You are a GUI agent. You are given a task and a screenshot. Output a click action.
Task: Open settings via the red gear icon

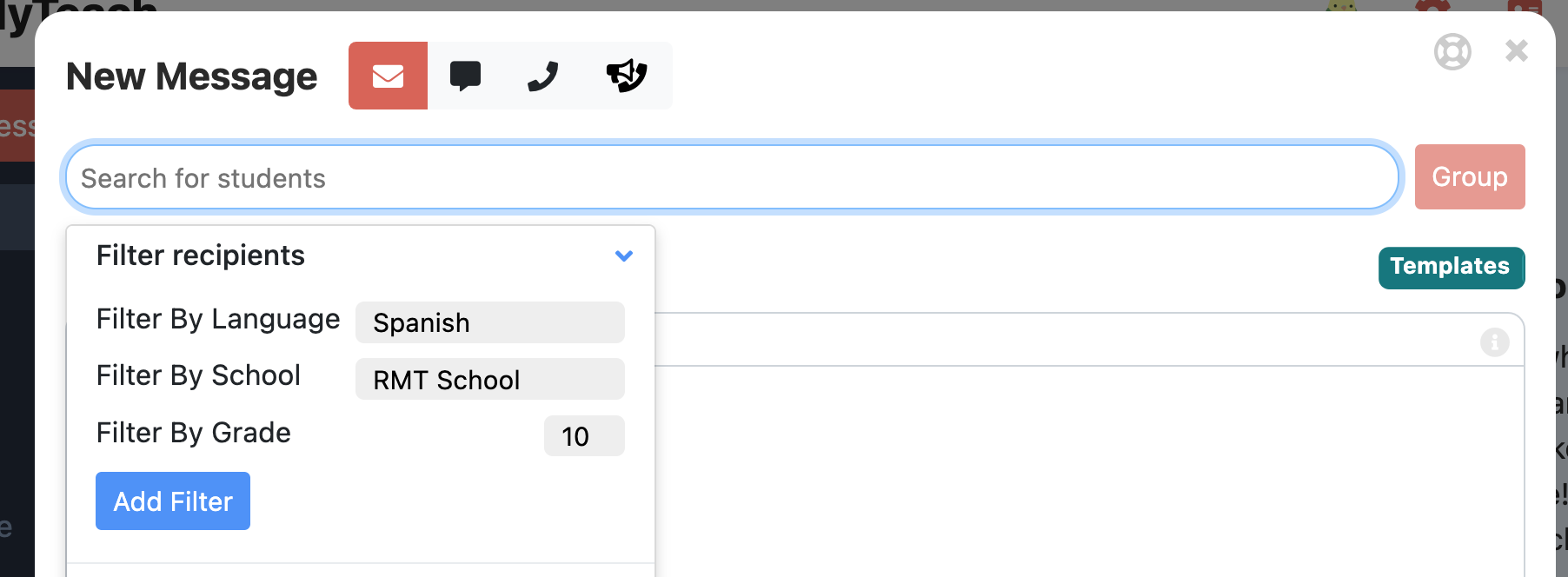(1433, 7)
